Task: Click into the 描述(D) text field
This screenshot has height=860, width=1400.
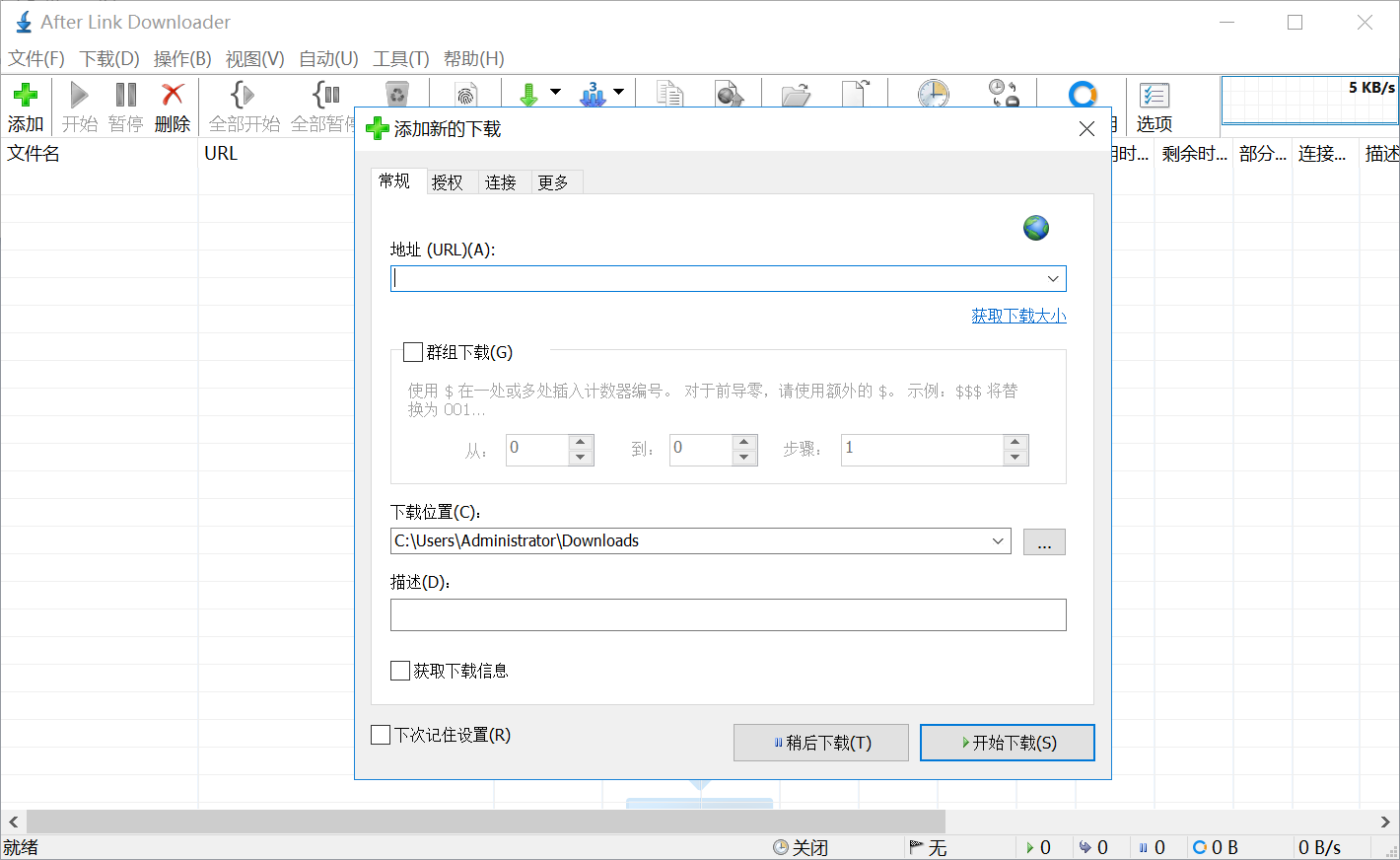Action: (729, 615)
